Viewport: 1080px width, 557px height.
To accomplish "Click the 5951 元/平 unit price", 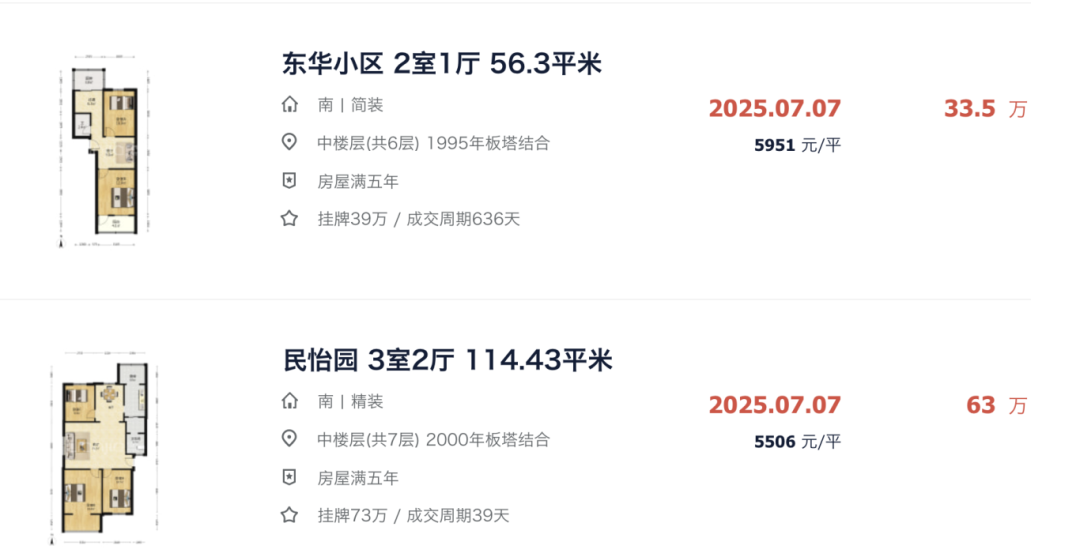I will (798, 145).
